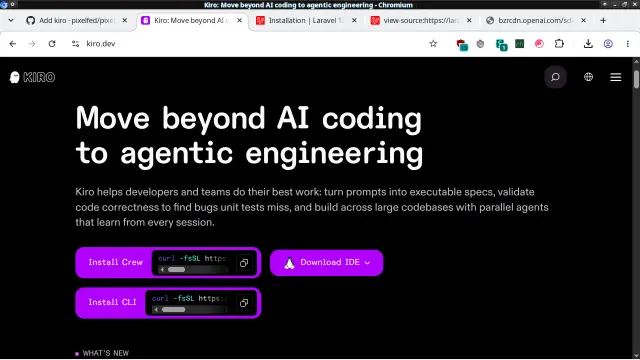This screenshot has height=360, width=640.
Task: Click the Install Crew label
Action: 116,262
